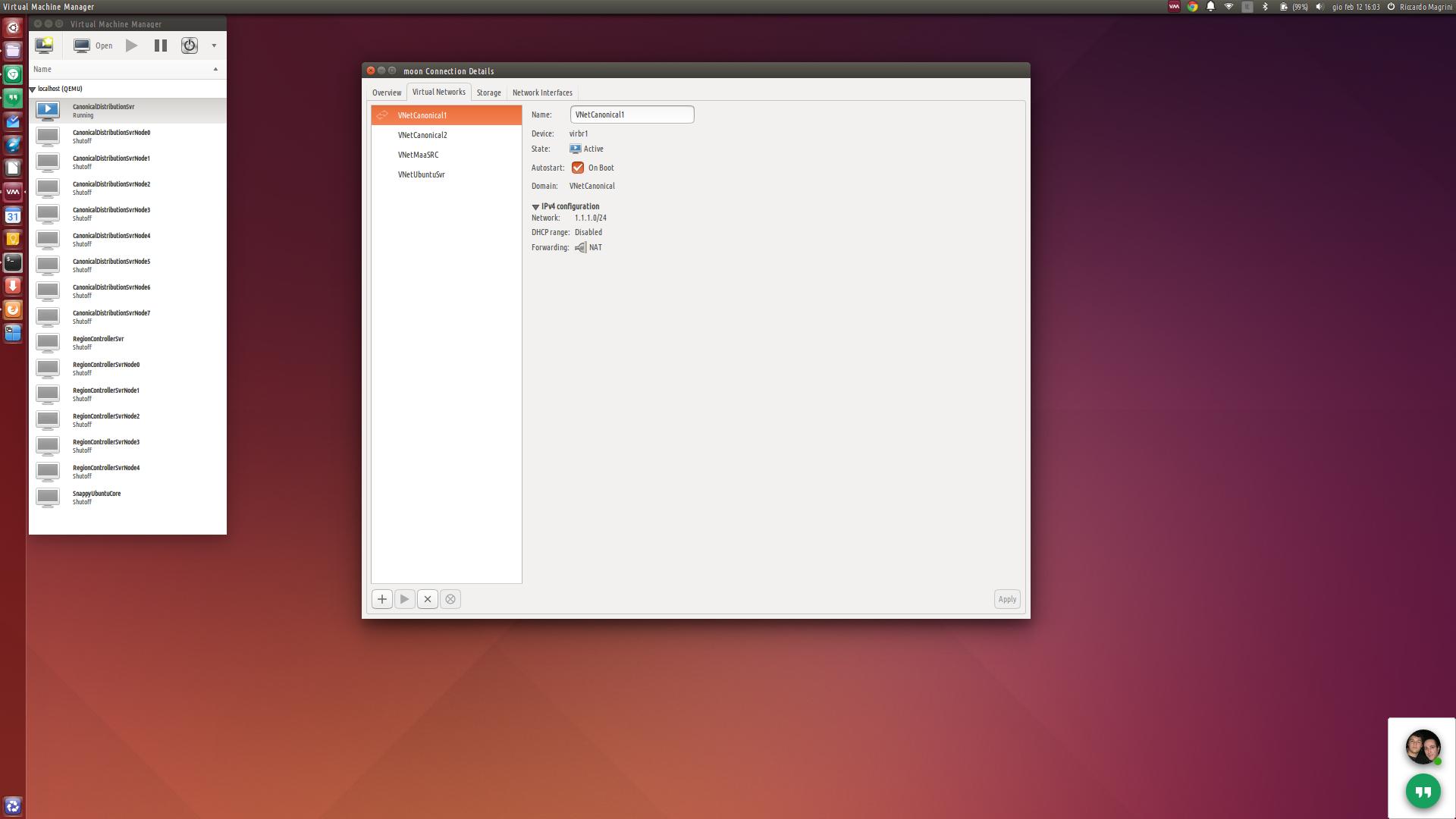This screenshot has height=819, width=1456.
Task: Click monitor icon of CanonicalDistributionSvrNode3
Action: coord(48,214)
